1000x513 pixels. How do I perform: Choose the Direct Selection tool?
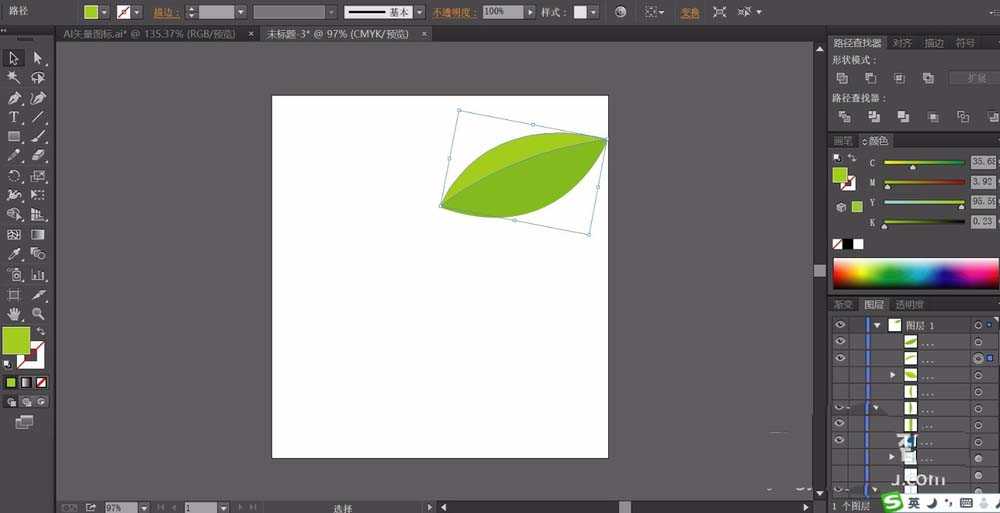pos(38,59)
